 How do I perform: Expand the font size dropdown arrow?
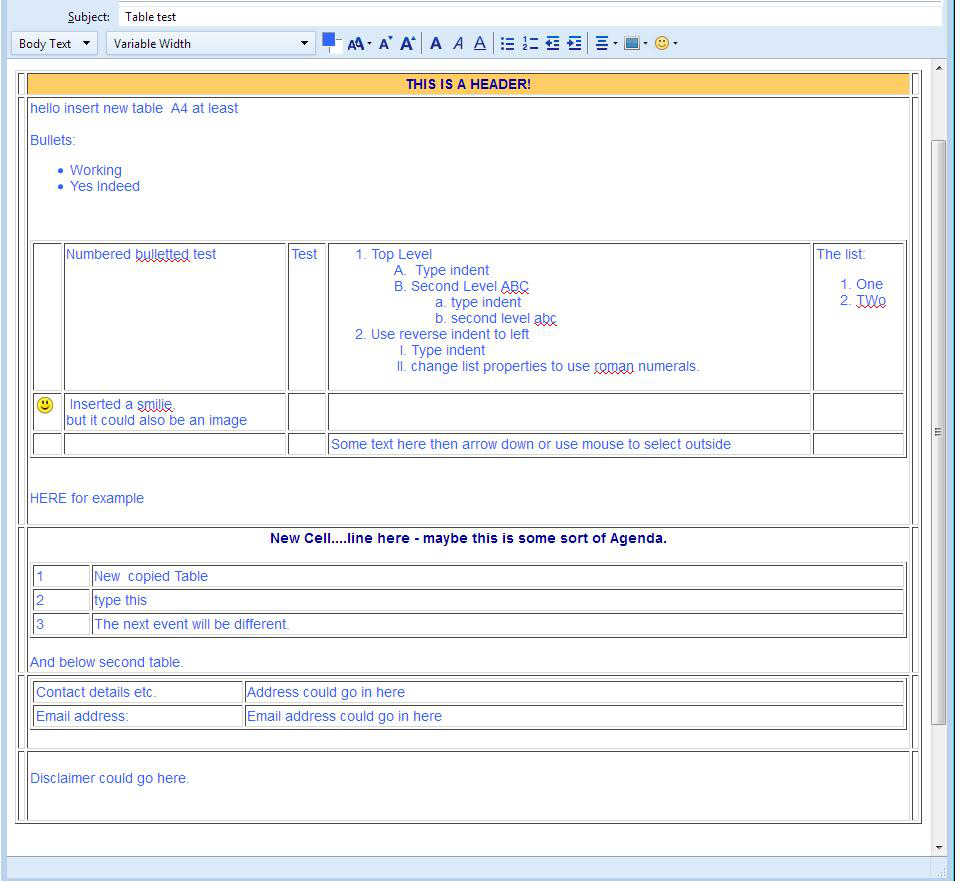(x=368, y=43)
